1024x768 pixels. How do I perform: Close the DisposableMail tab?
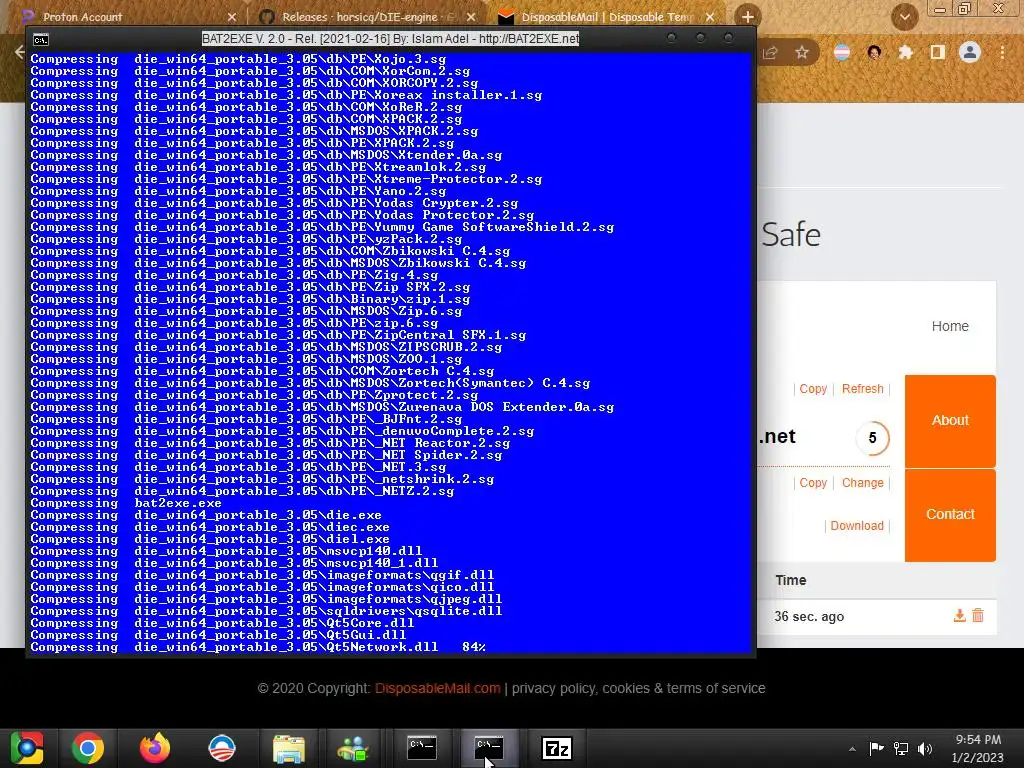pyautogui.click(x=710, y=17)
